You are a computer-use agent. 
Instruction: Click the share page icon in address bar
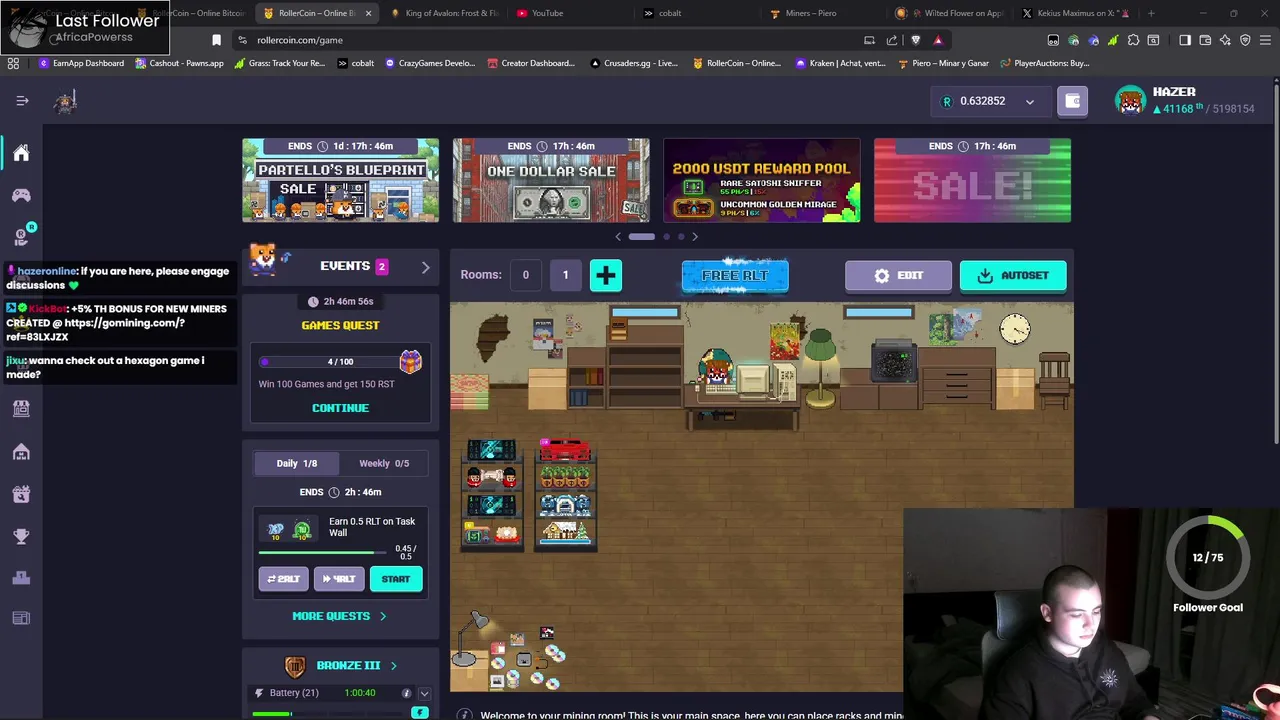892,40
